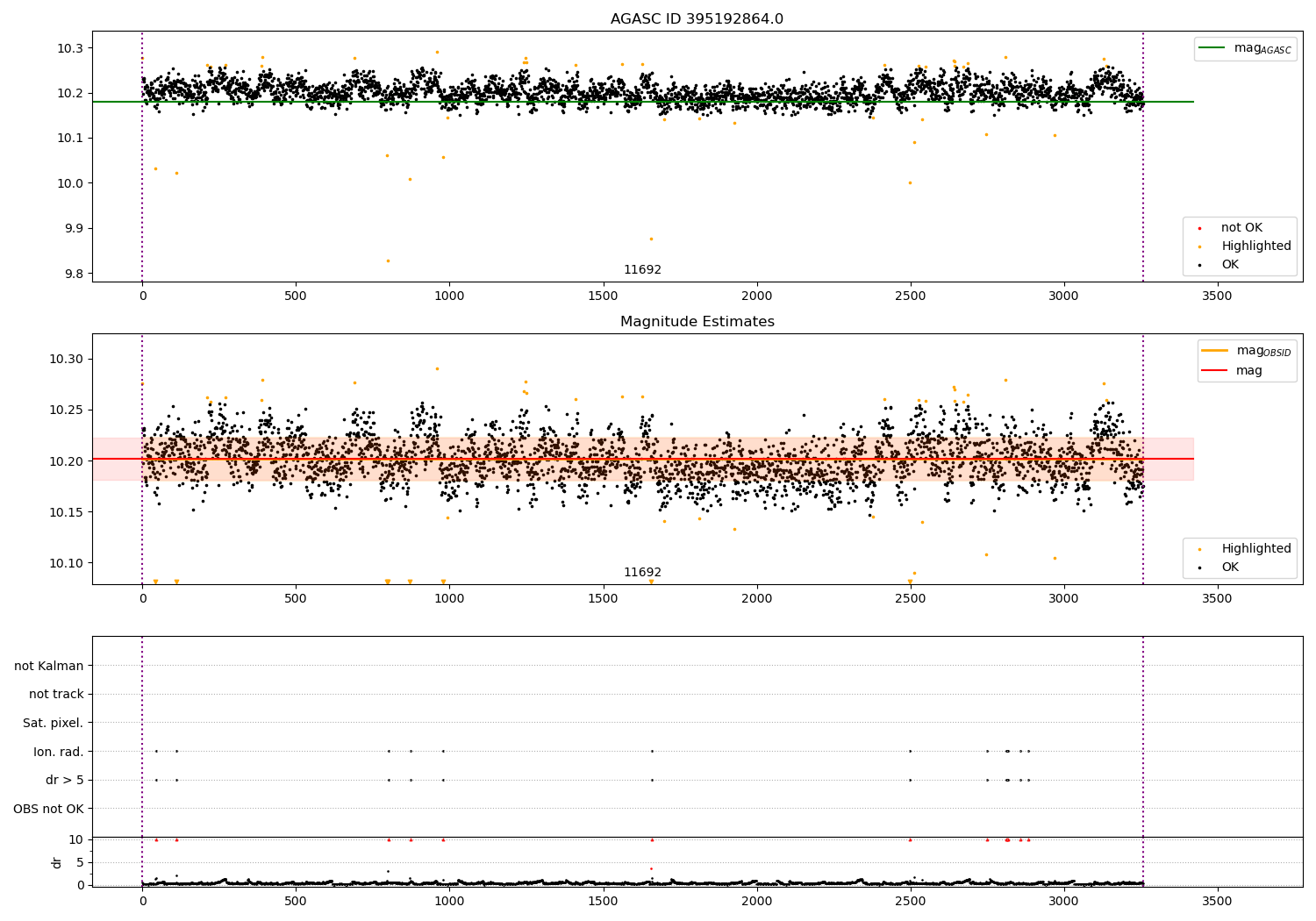Click the "10" tick on the dr axis
Viewport: 1316px width, 921px height.
click(x=77, y=839)
